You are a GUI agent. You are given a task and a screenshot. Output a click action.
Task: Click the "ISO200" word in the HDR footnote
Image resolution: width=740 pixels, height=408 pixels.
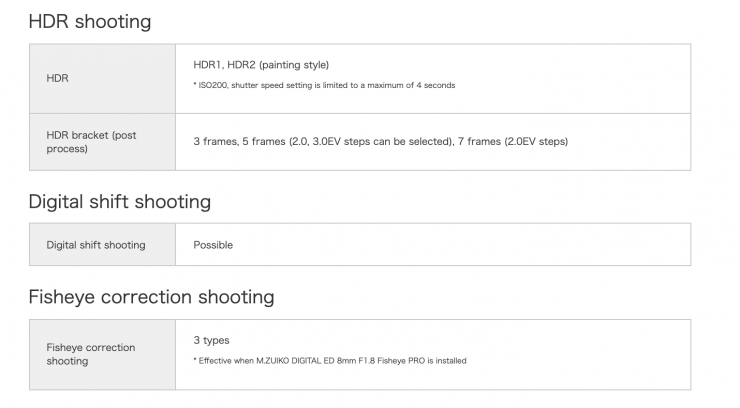click(212, 85)
